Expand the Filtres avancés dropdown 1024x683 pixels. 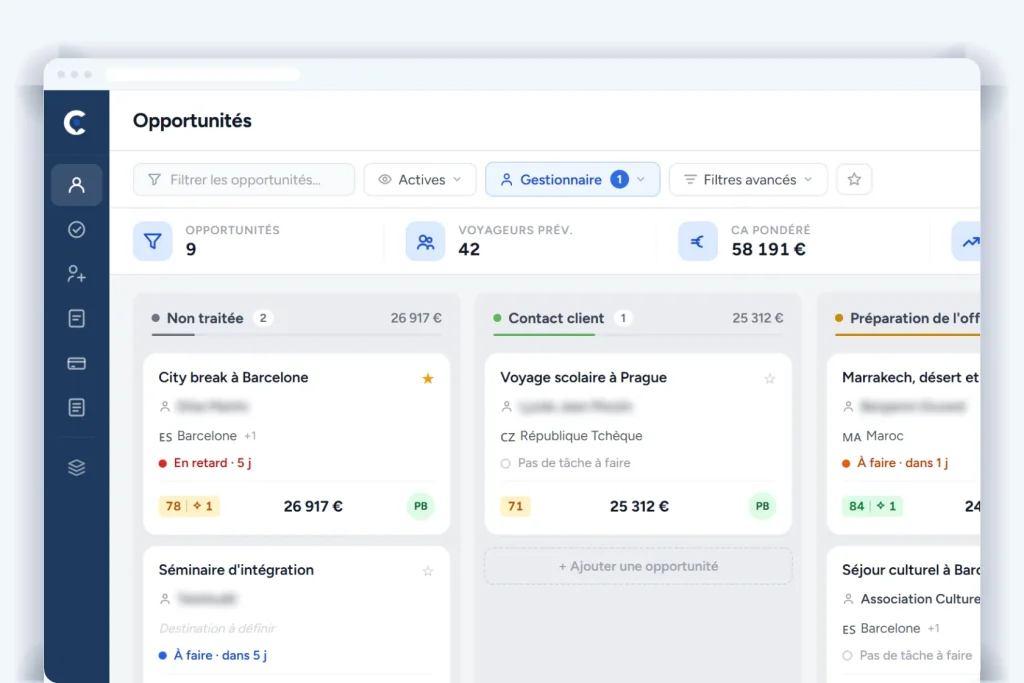coord(748,180)
